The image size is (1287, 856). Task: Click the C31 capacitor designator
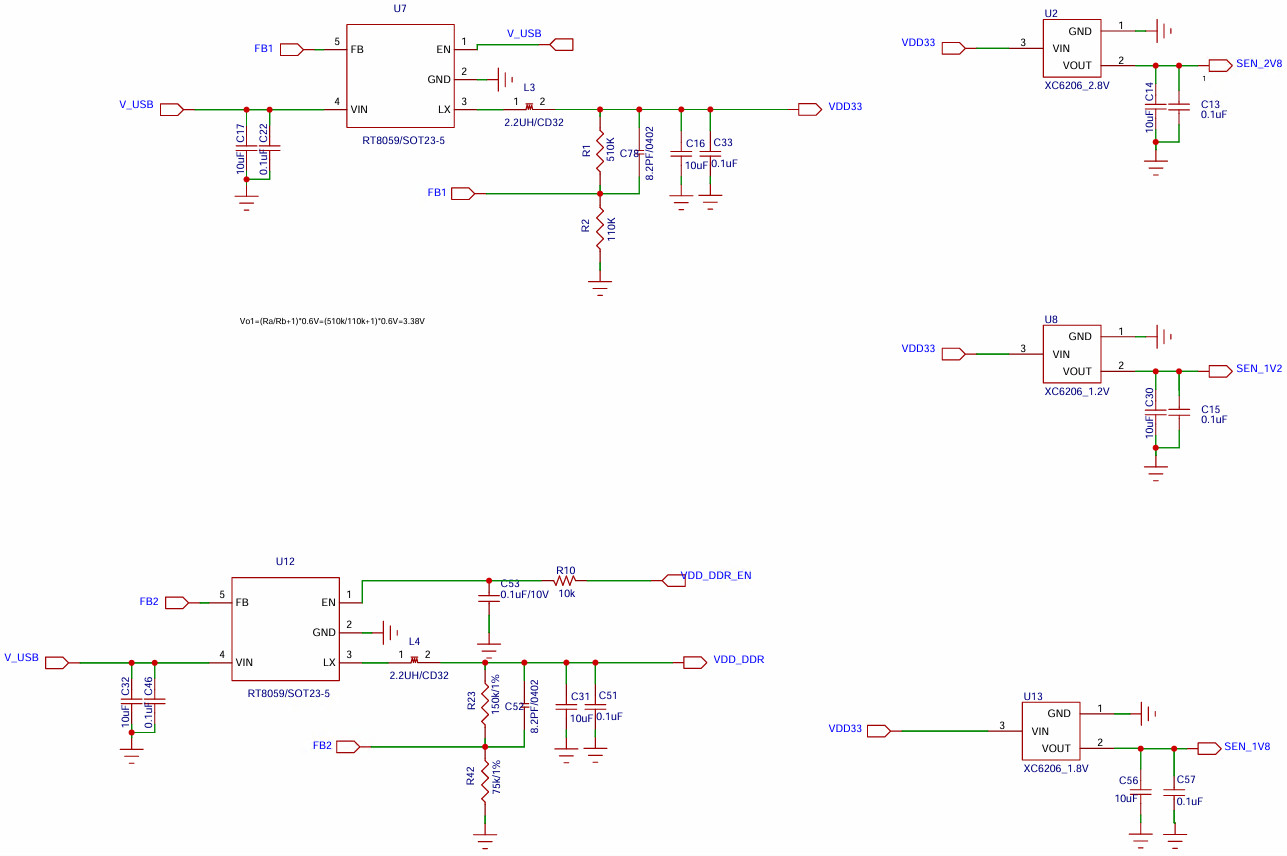tap(580, 697)
